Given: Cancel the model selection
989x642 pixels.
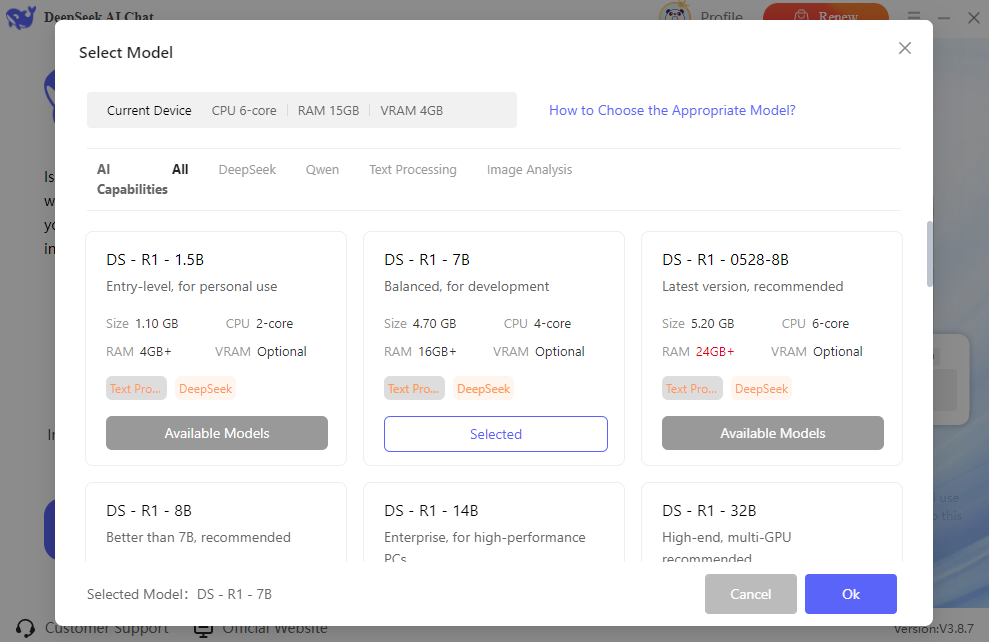Looking at the screenshot, I should click(751, 594).
